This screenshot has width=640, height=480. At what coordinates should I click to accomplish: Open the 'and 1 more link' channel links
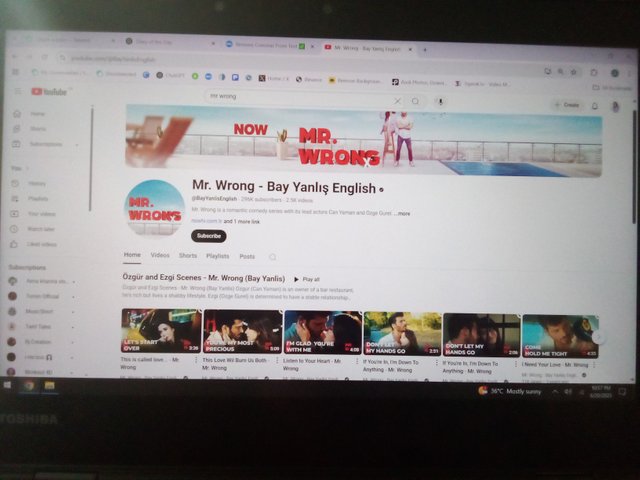point(242,222)
